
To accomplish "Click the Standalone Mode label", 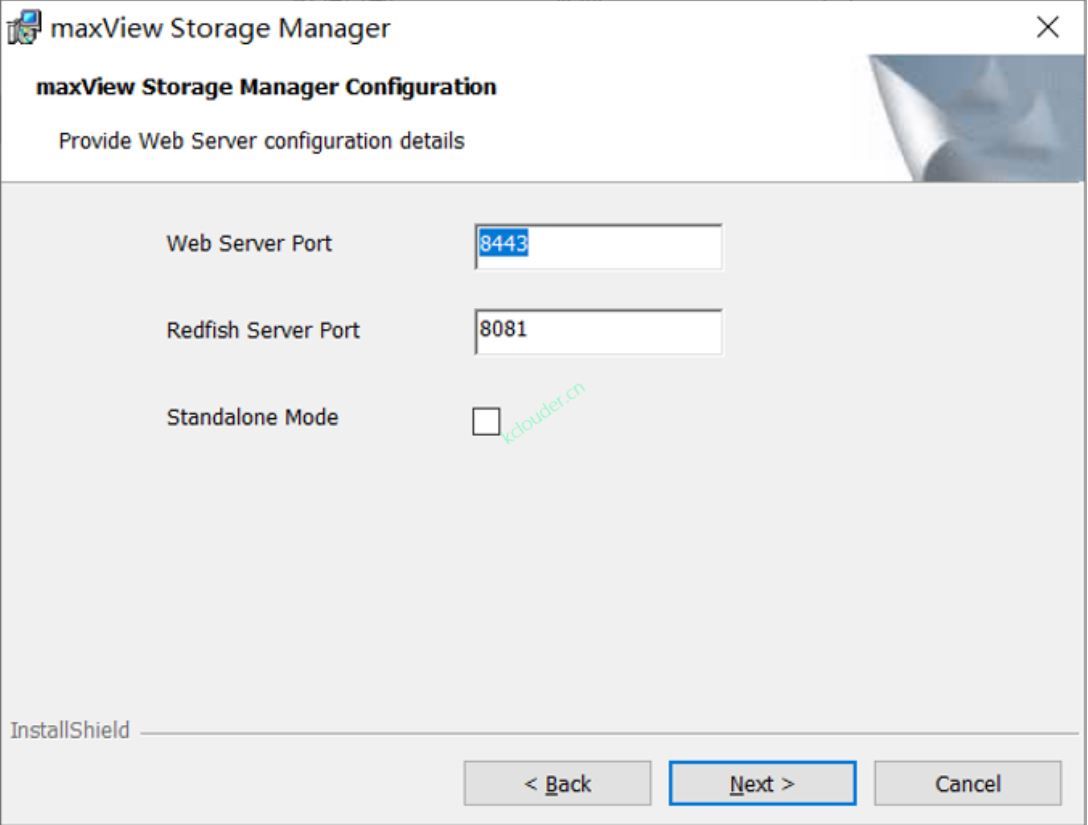I will coord(253,417).
